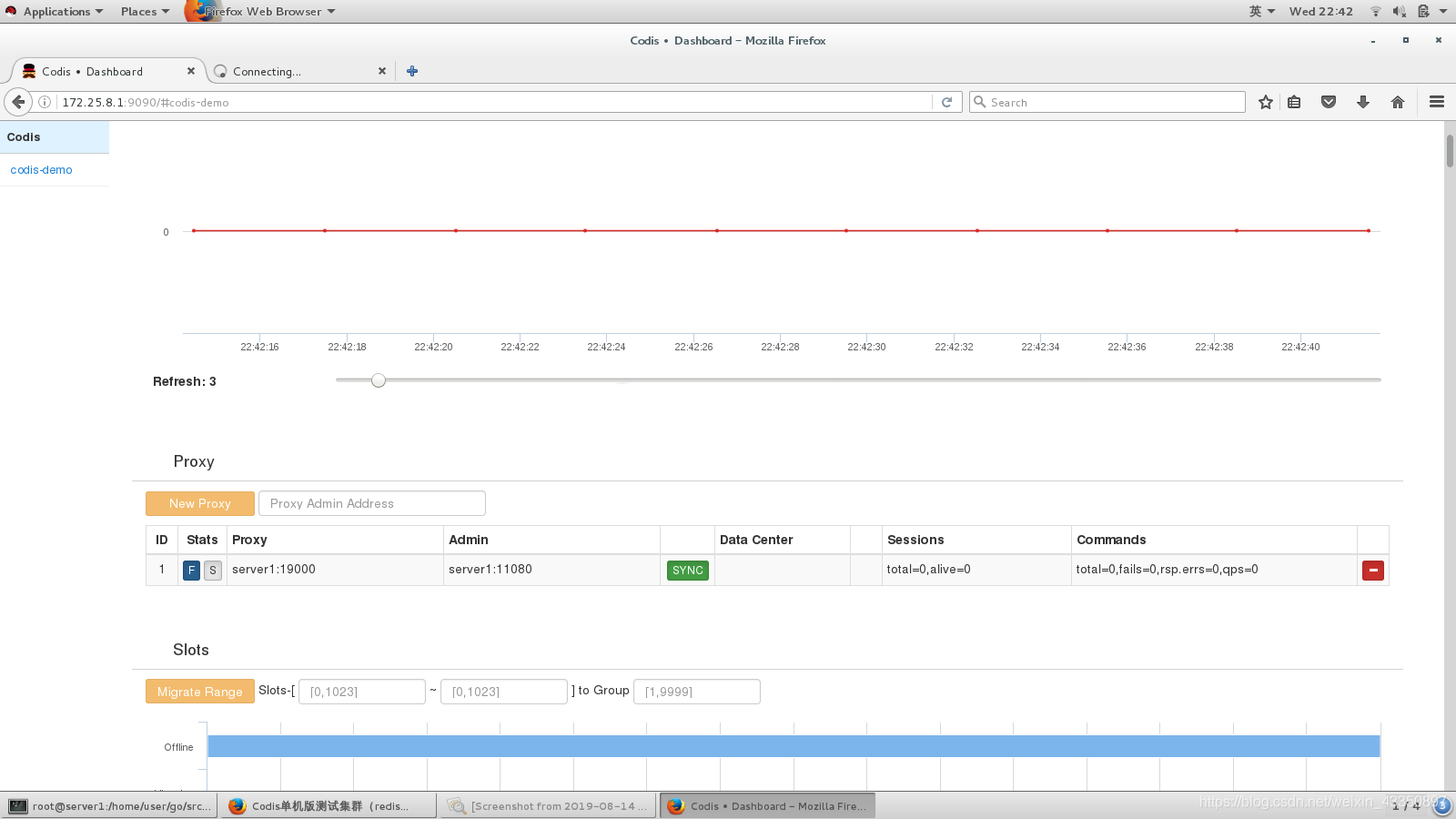Focus the second Slots range end field
The height and width of the screenshot is (819, 1456).
pyautogui.click(x=504, y=692)
